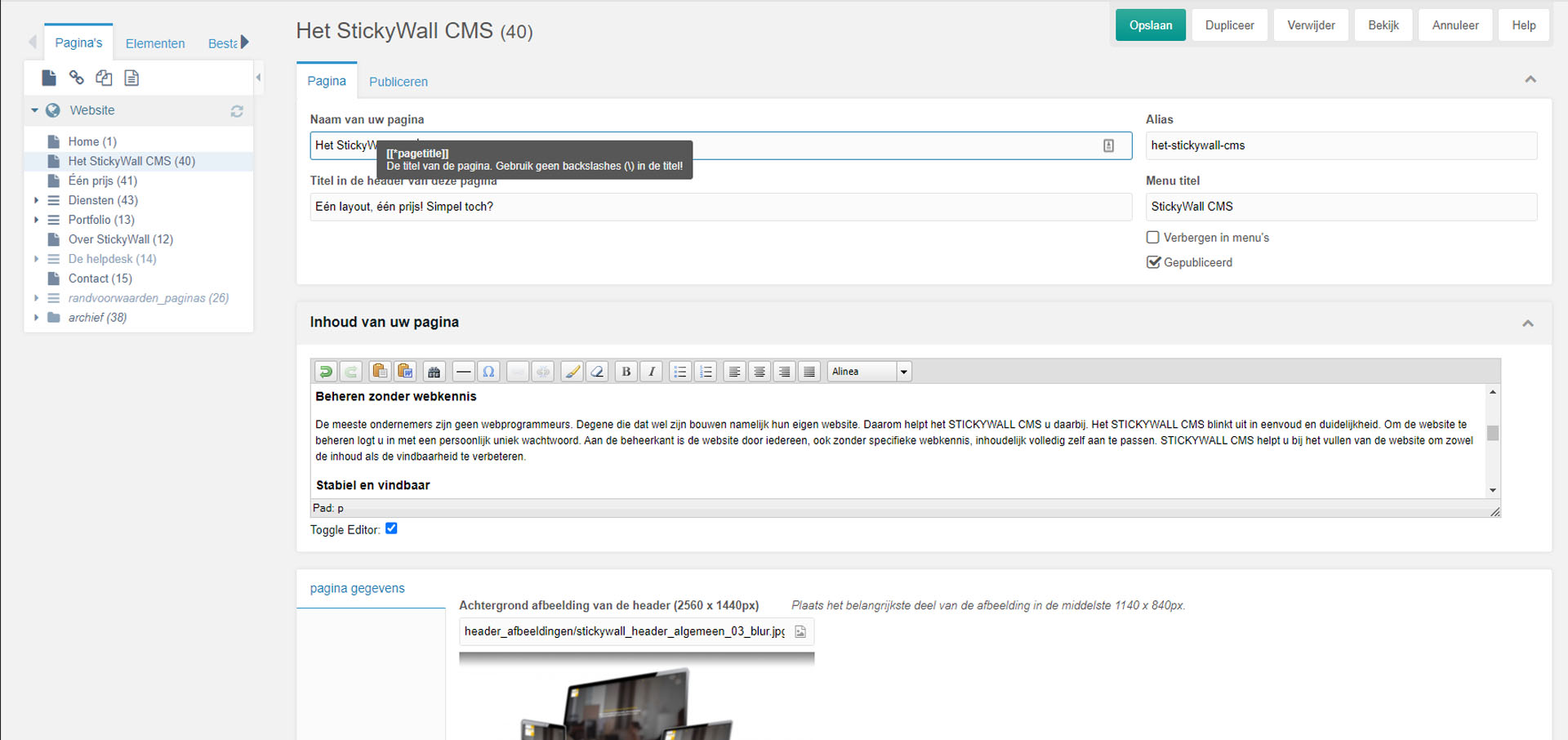The image size is (1568, 740).
Task: Click the Menu titel input field
Action: pyautogui.click(x=1340, y=207)
